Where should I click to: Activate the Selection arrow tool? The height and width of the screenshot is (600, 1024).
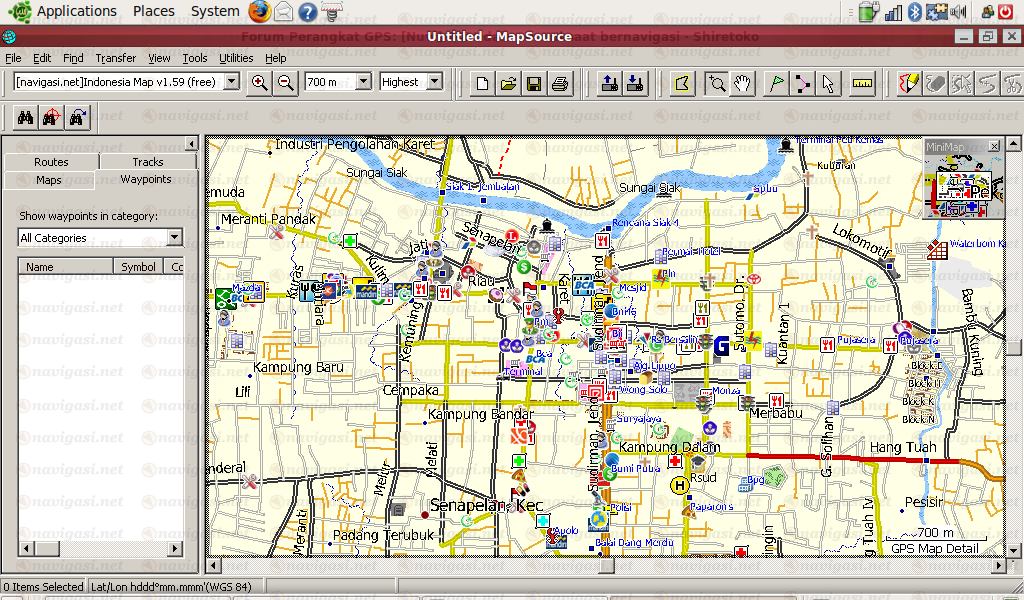(x=828, y=83)
